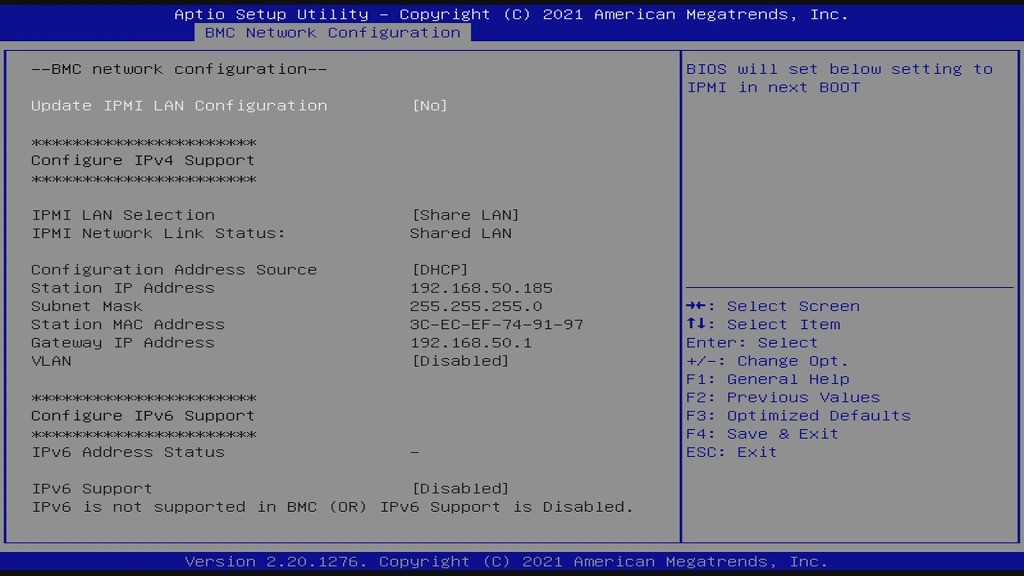Click the Station MAC Address value

click(x=496, y=324)
